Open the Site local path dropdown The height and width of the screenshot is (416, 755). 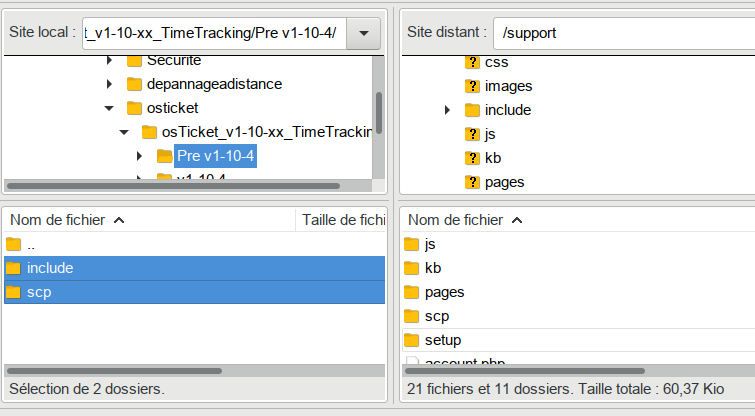[363, 33]
